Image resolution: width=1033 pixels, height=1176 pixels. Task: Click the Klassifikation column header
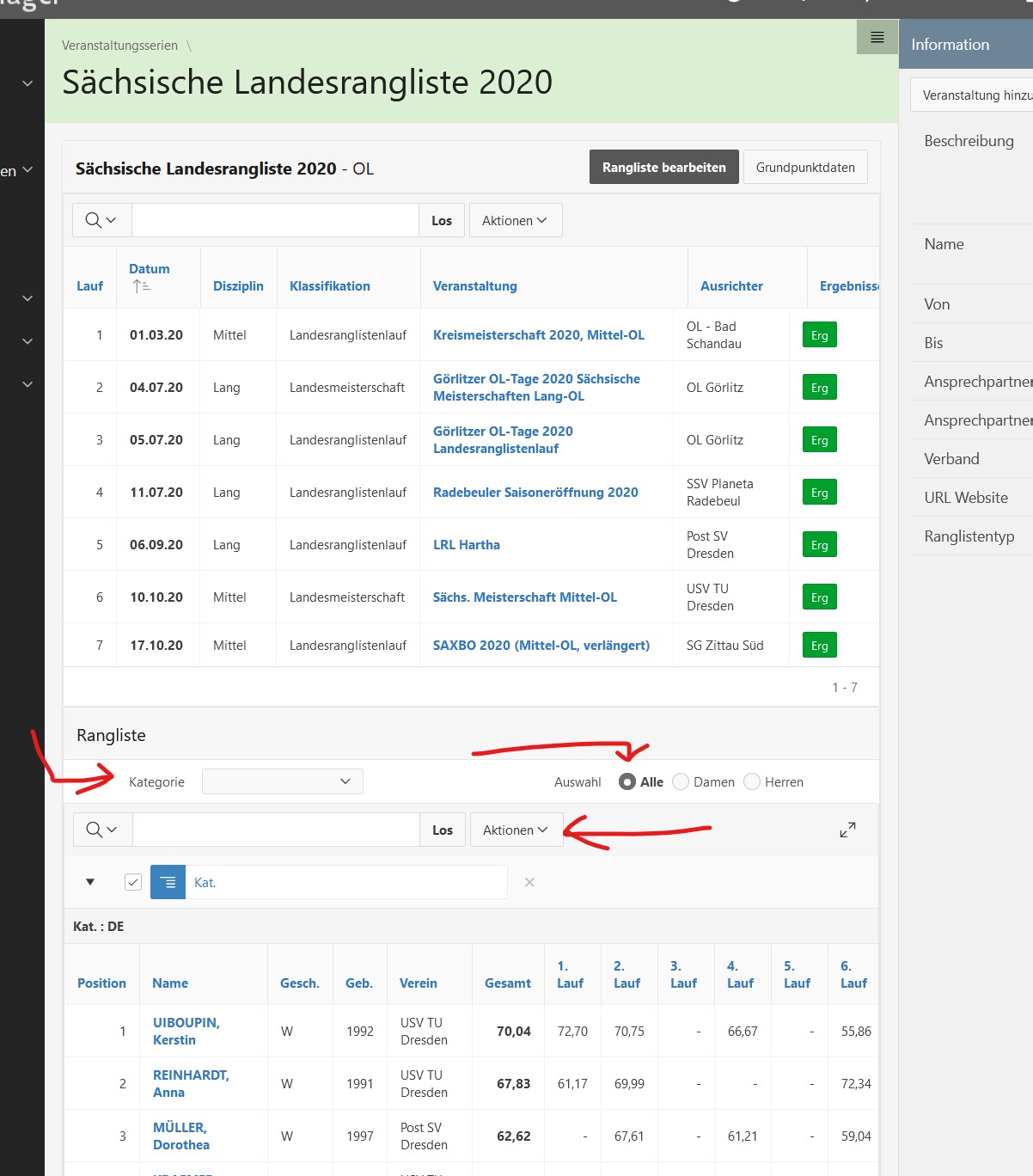click(330, 286)
